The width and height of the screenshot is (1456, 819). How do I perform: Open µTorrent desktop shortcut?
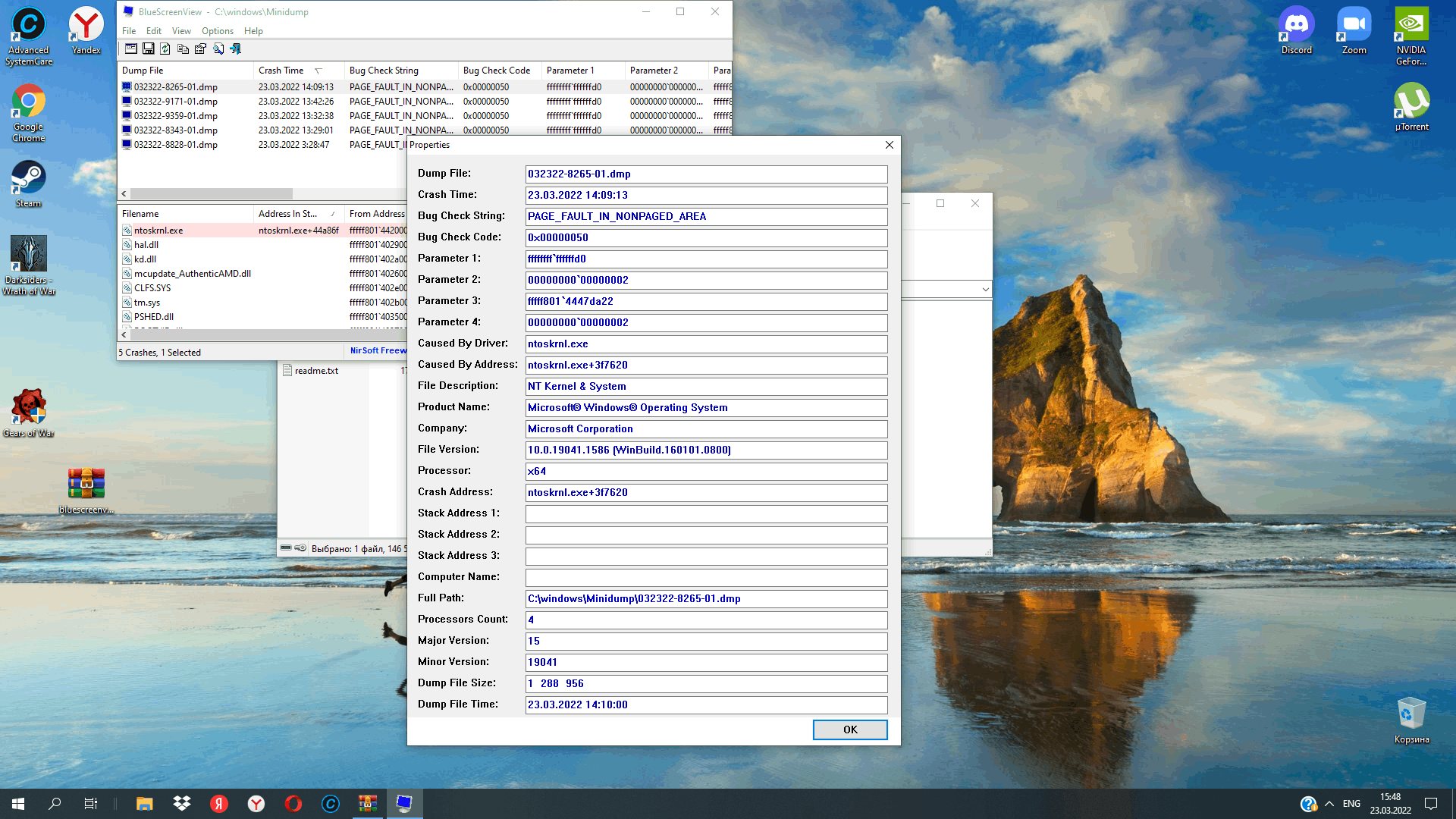click(1411, 107)
